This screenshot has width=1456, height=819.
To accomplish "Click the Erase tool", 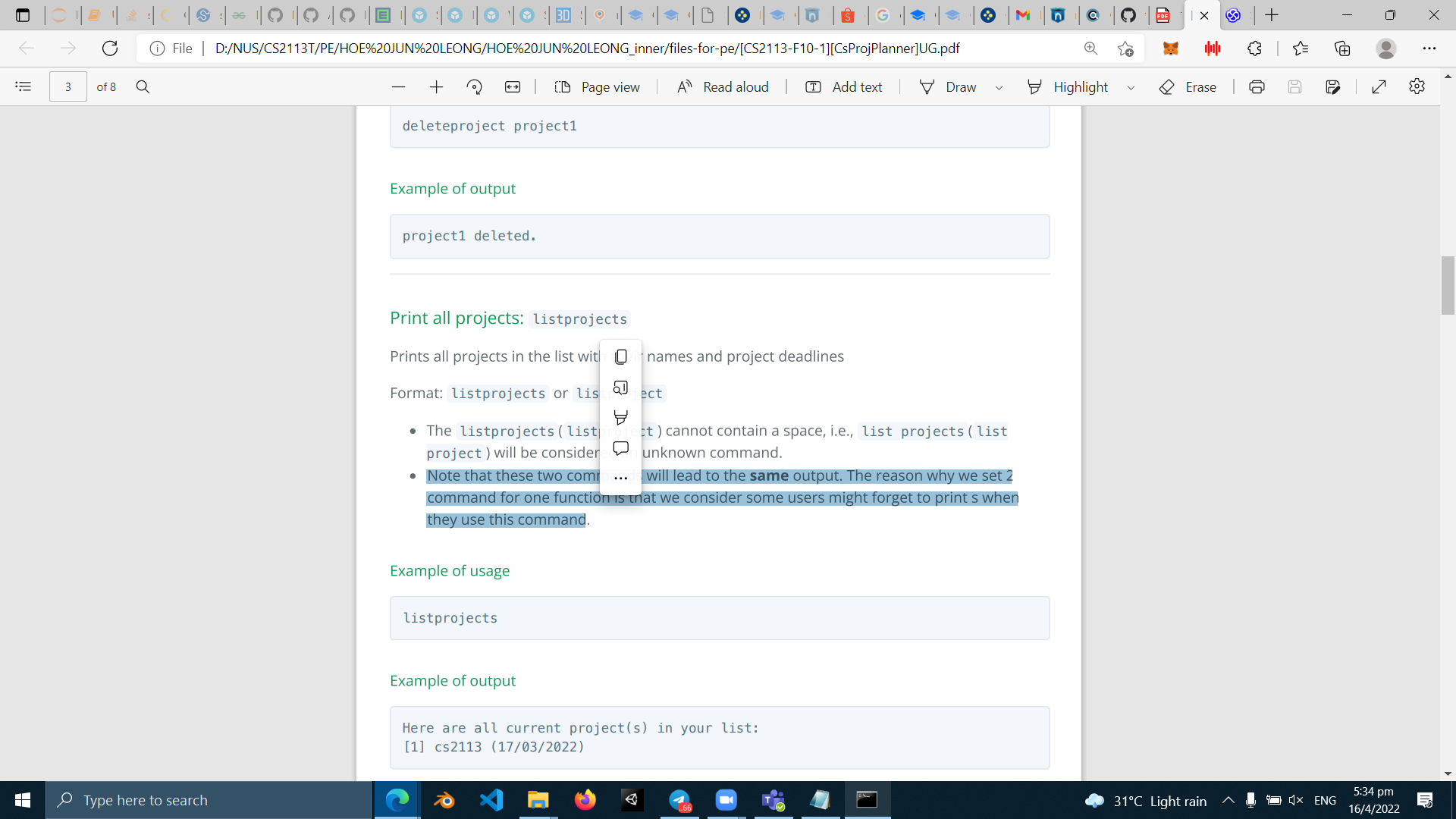I will click(x=1188, y=87).
